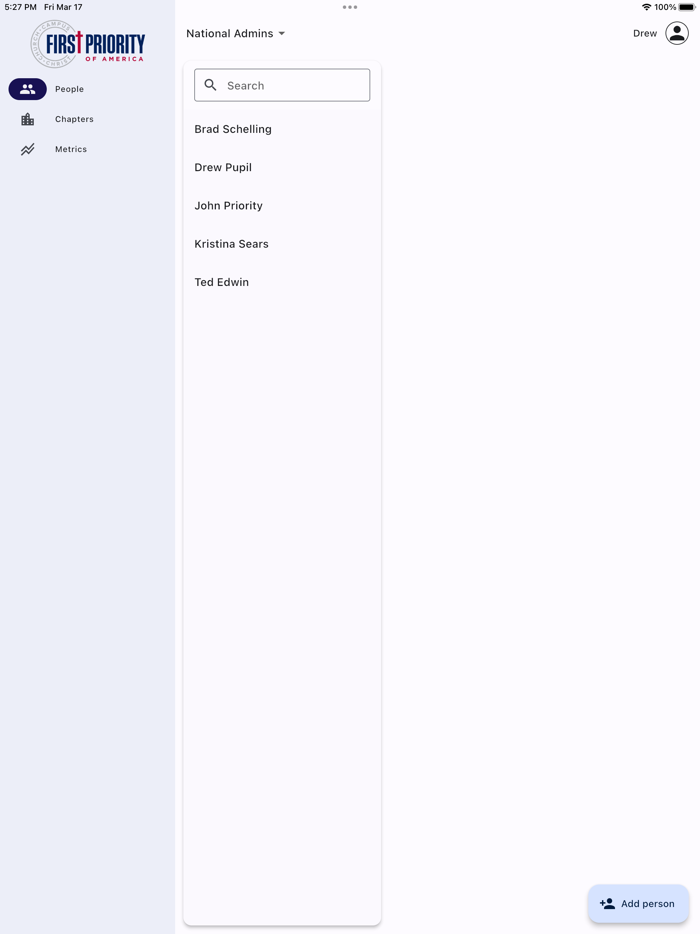Click the National Admins dropdown arrow

pyautogui.click(x=282, y=33)
